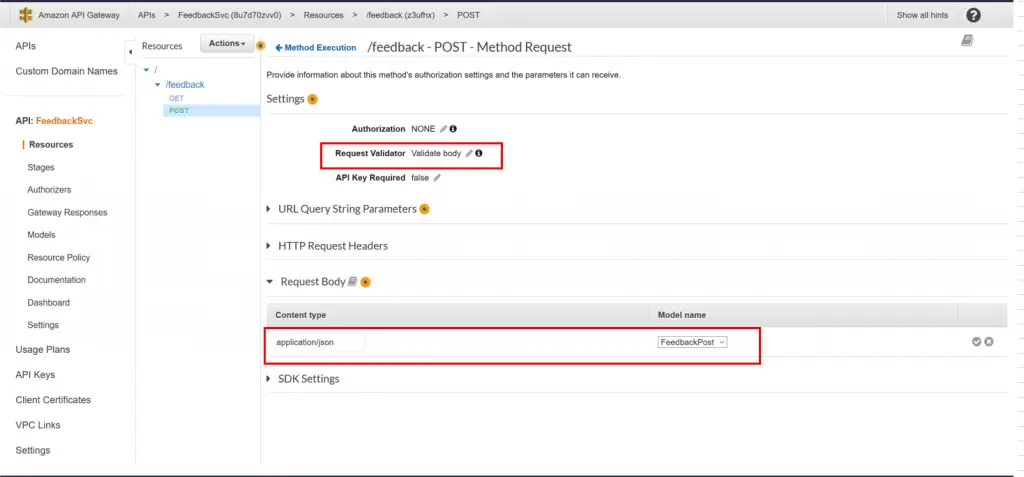Click POST in the breadcrumb
Image resolution: width=1024 pixels, height=477 pixels.
click(x=469, y=15)
